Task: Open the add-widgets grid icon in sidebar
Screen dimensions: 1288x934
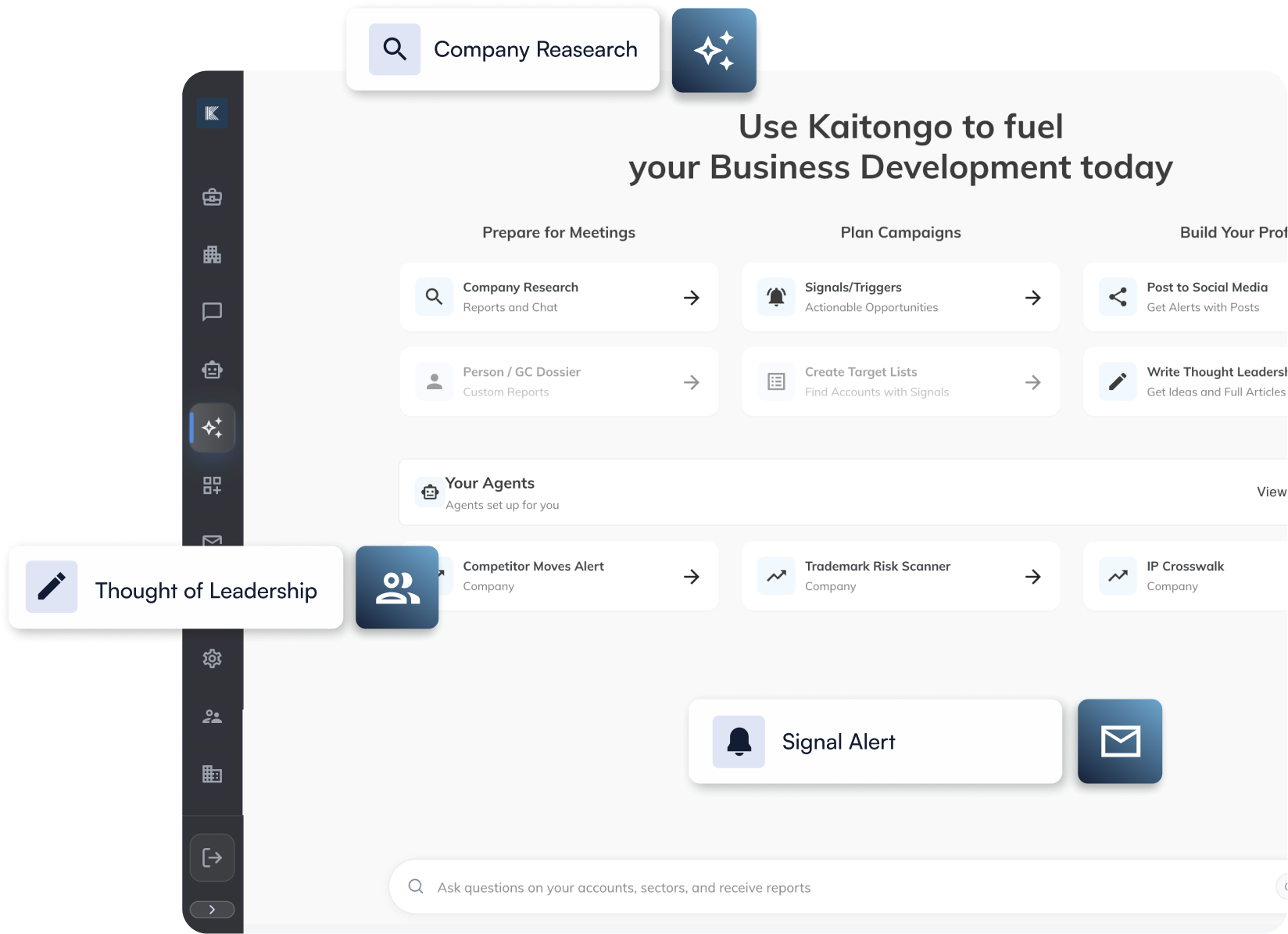Action: point(212,485)
